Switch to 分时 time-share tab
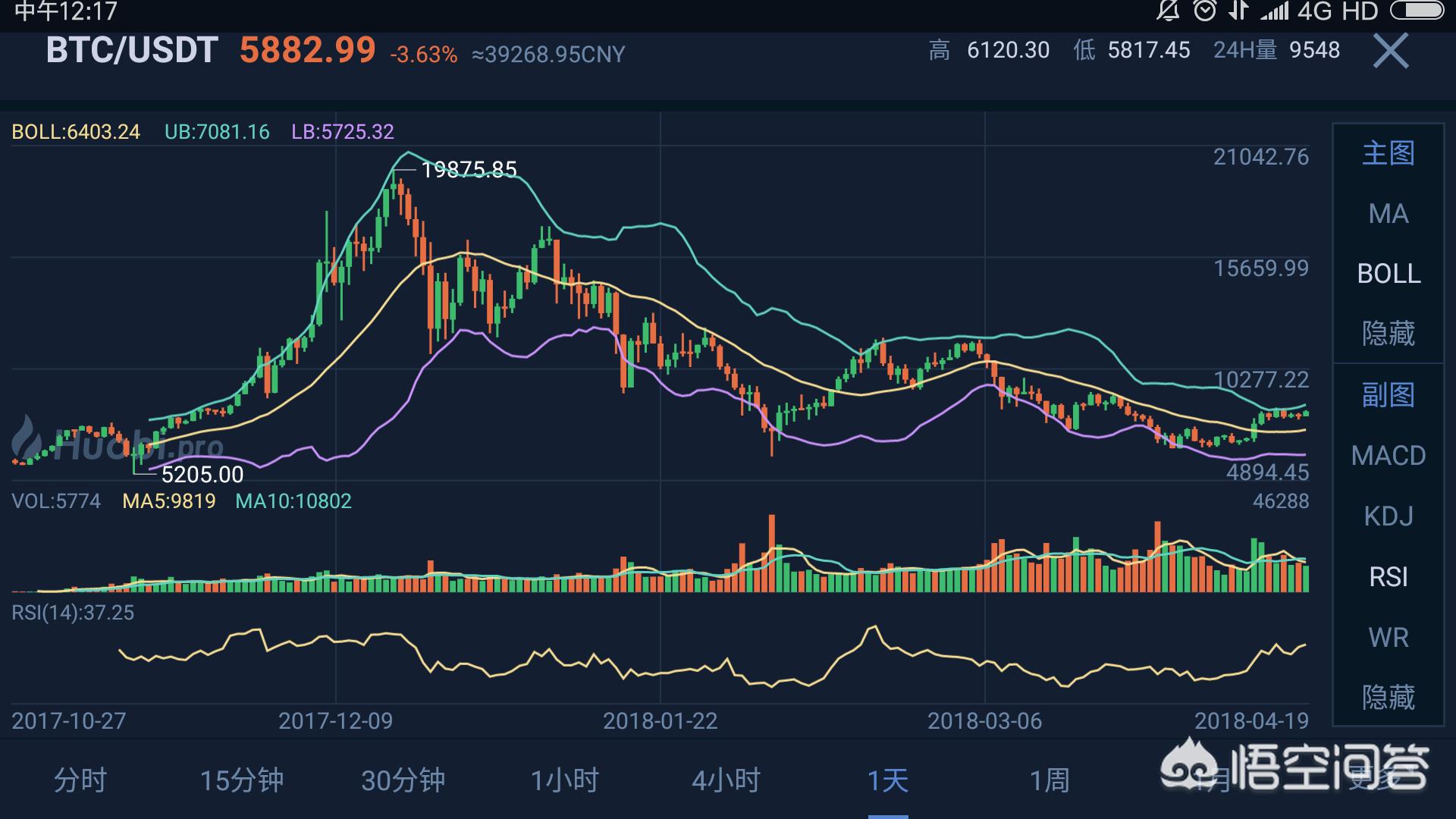The width and height of the screenshot is (1456, 819). (x=80, y=780)
